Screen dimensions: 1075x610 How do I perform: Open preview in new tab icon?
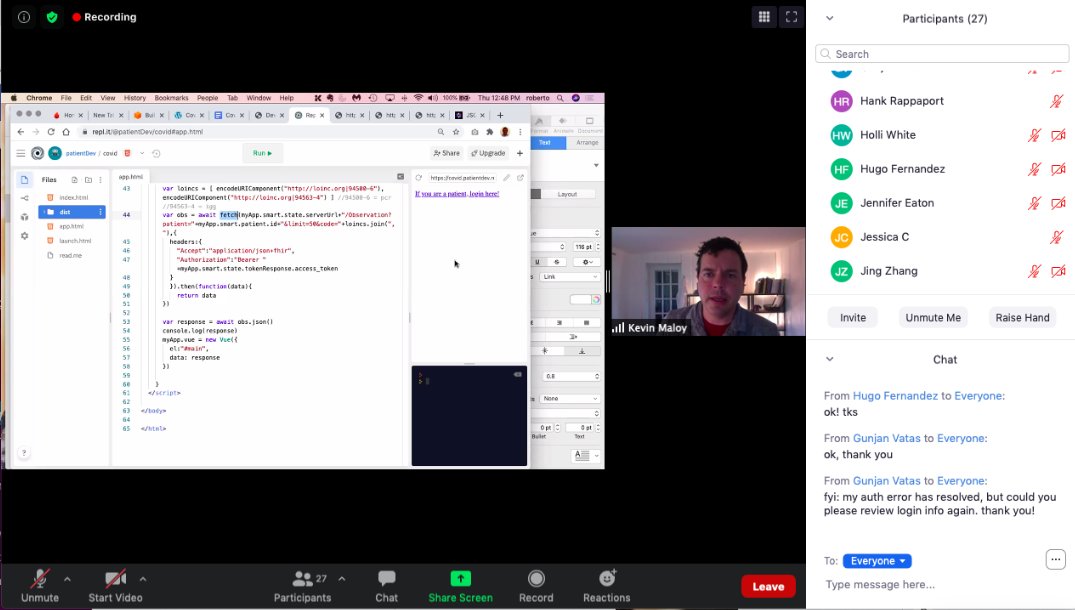pos(520,178)
